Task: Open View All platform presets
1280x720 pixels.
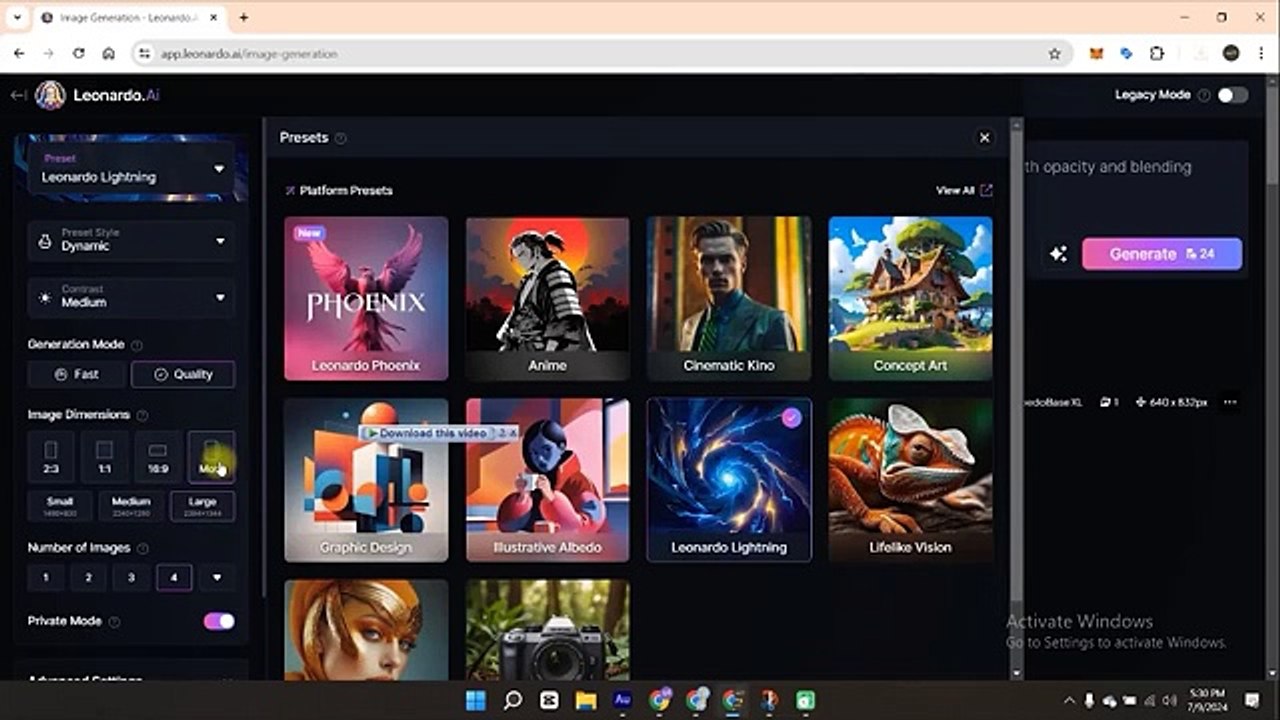Action: (964, 190)
